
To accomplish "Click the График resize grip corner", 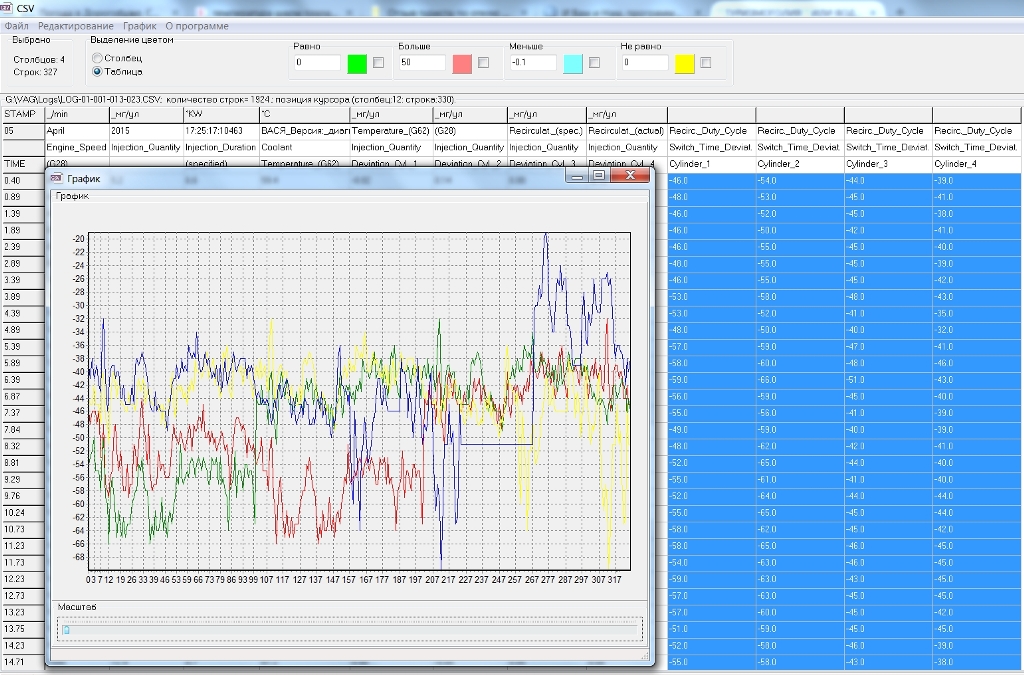I will coord(645,657).
